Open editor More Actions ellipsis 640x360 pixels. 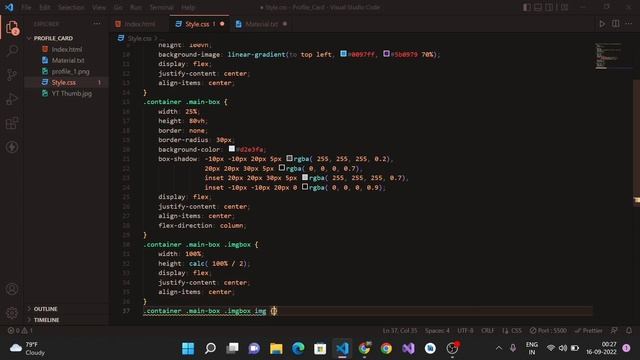point(629,24)
